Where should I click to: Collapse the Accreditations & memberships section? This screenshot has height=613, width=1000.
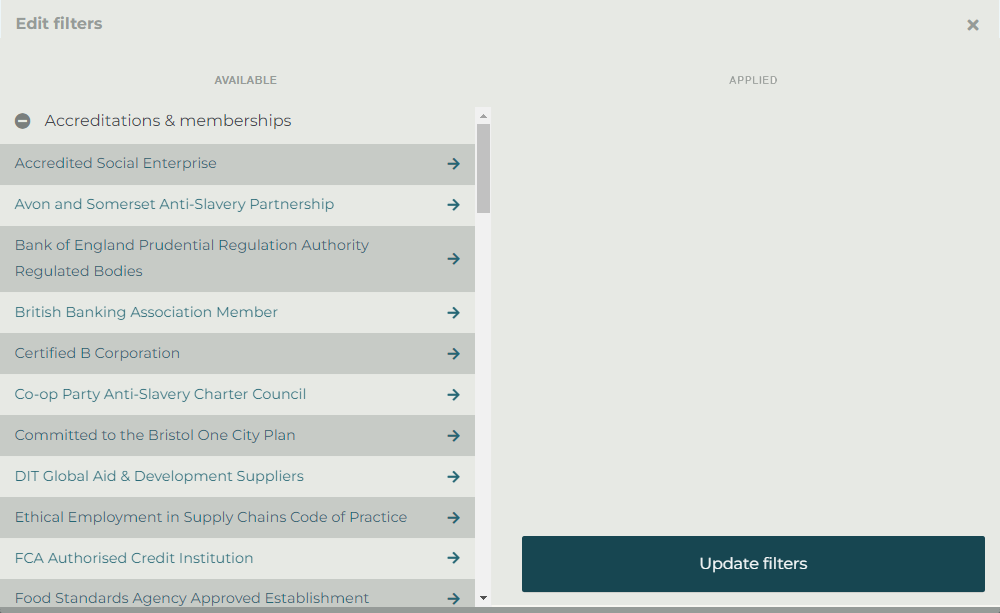point(22,121)
